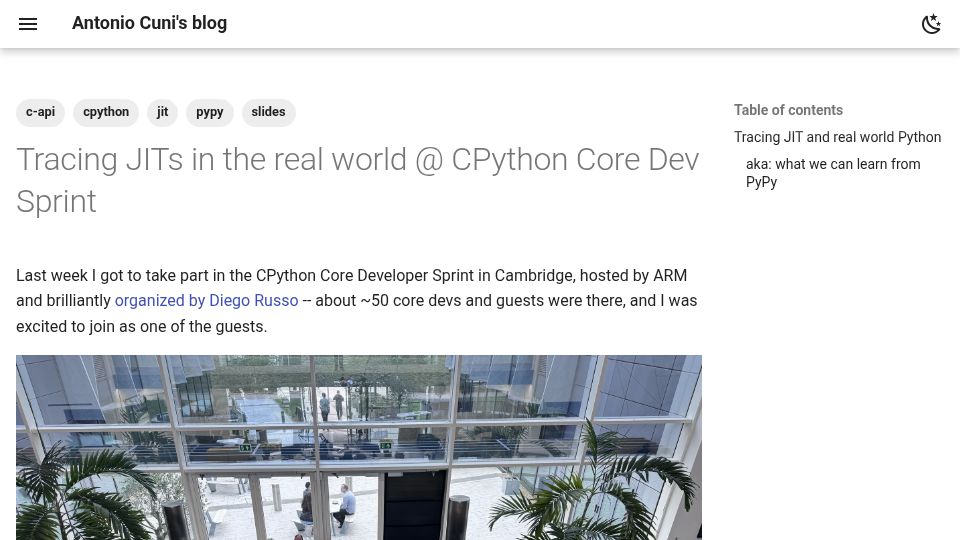
Task: Open the atrium photo of the sprint venue
Action: pyautogui.click(x=359, y=448)
